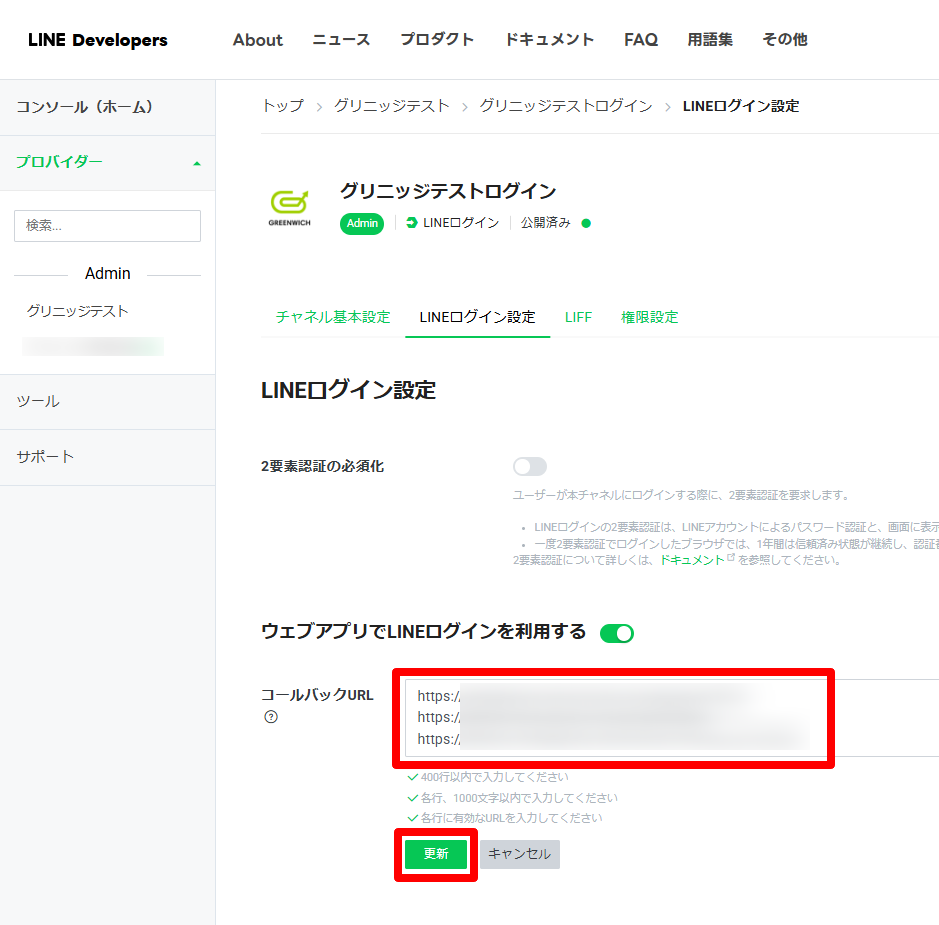Image resolution: width=939 pixels, height=925 pixels.
Task: Select プロバイダー sidebar heading
Action: pos(59,162)
